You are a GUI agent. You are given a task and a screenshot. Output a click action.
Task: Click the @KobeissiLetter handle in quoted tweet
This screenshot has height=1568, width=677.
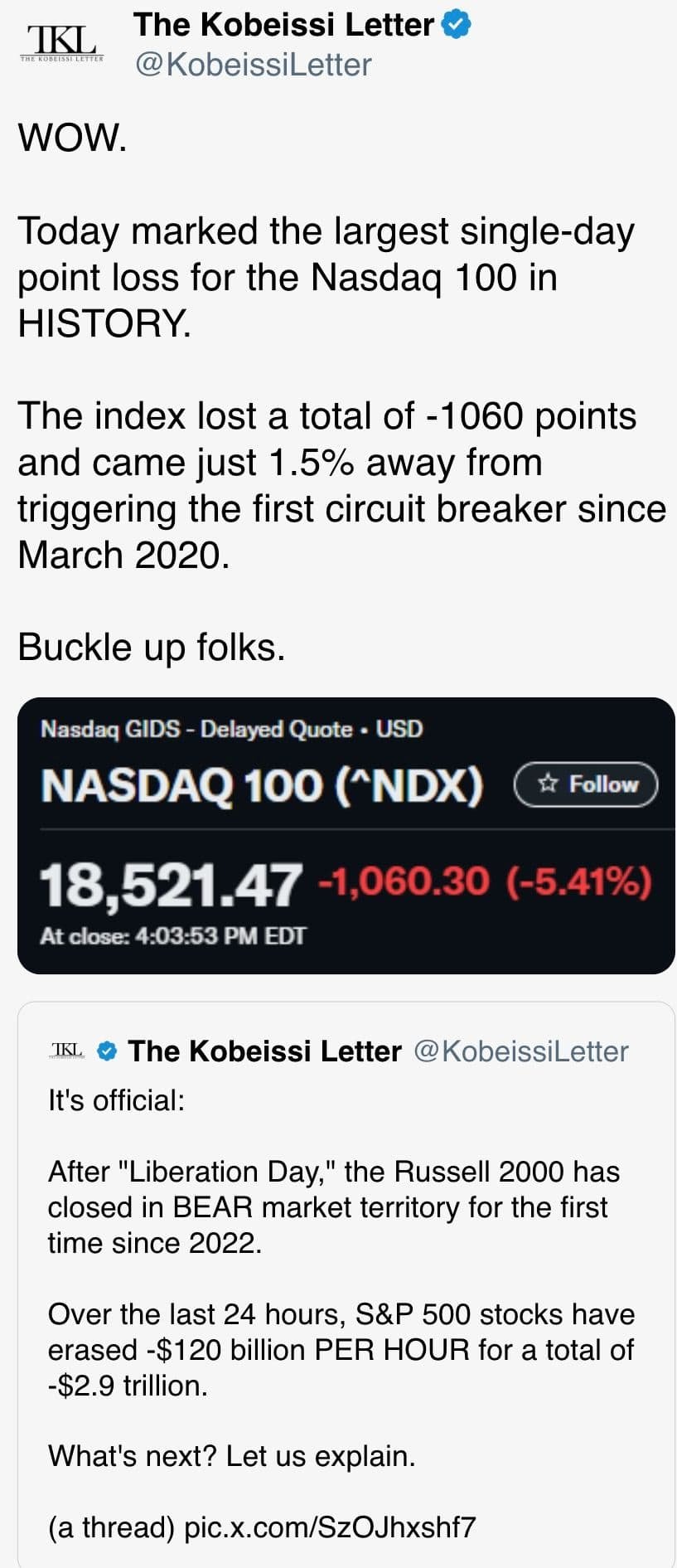click(x=522, y=1050)
